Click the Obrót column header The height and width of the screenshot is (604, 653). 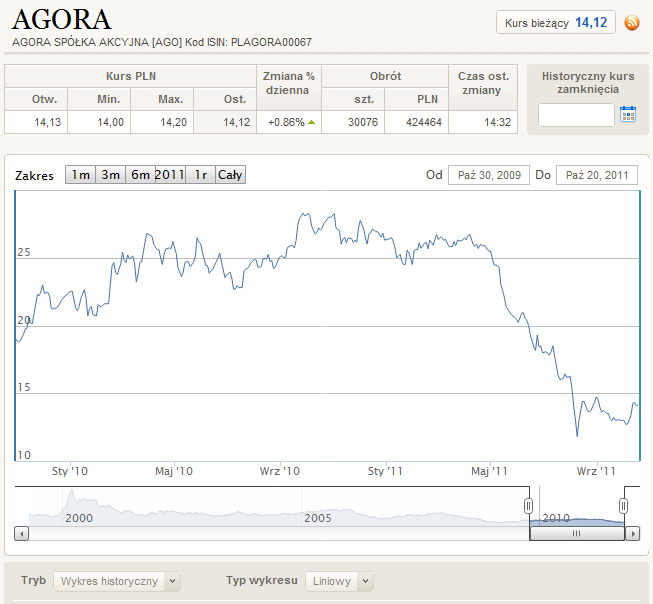coord(385,76)
